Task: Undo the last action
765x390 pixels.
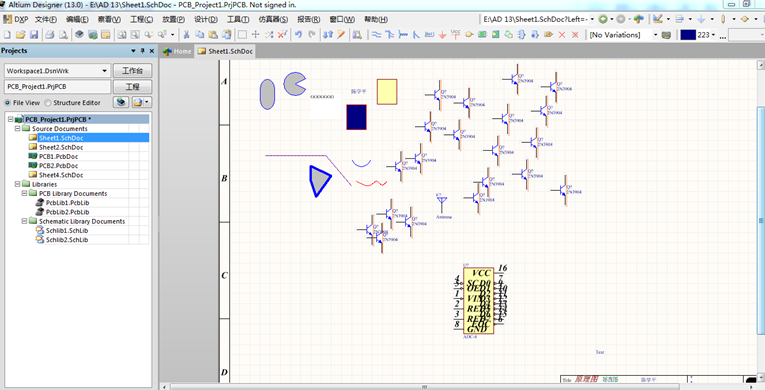Action: tap(298, 35)
